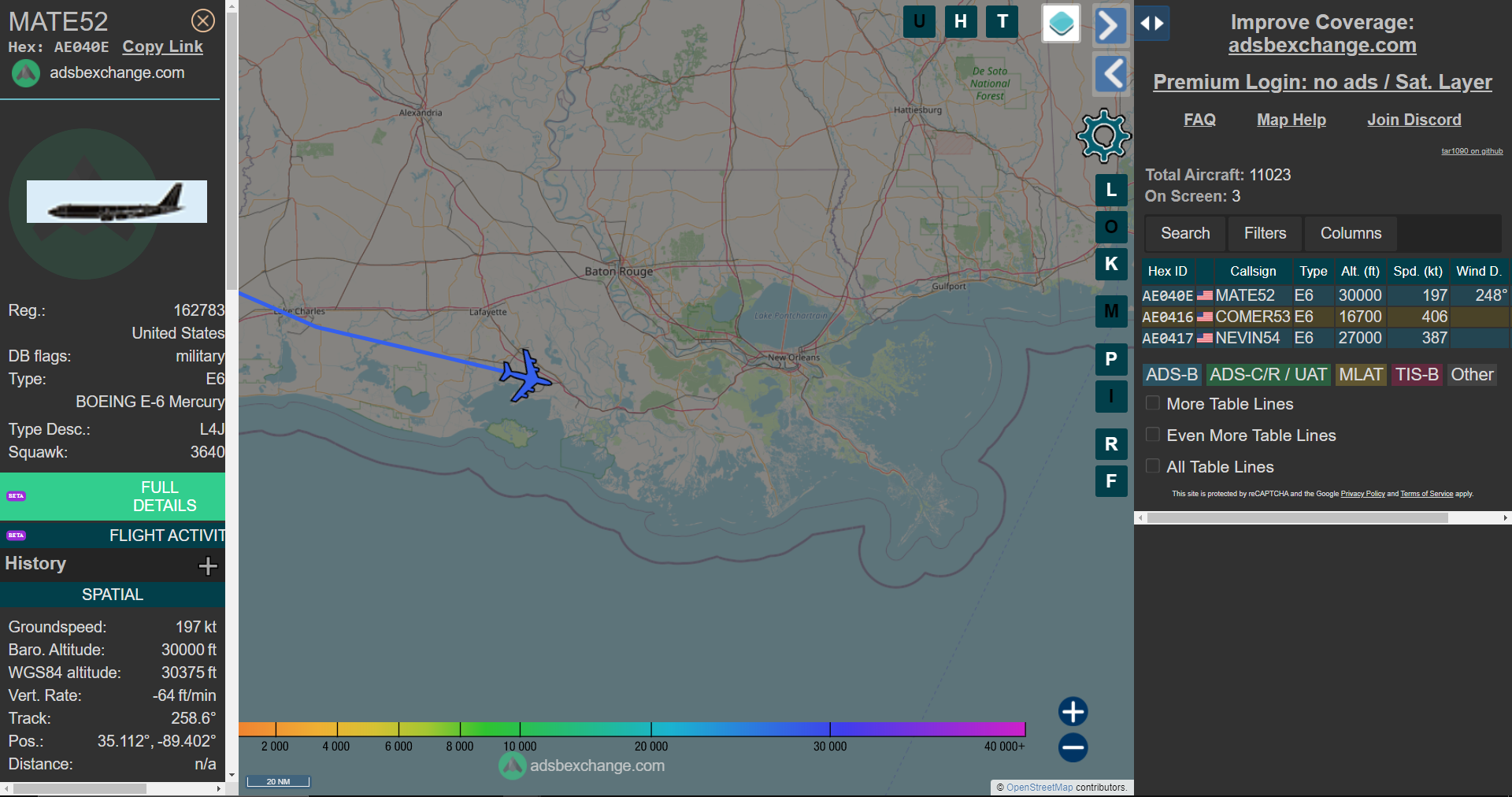Click the R map button

(1111, 444)
